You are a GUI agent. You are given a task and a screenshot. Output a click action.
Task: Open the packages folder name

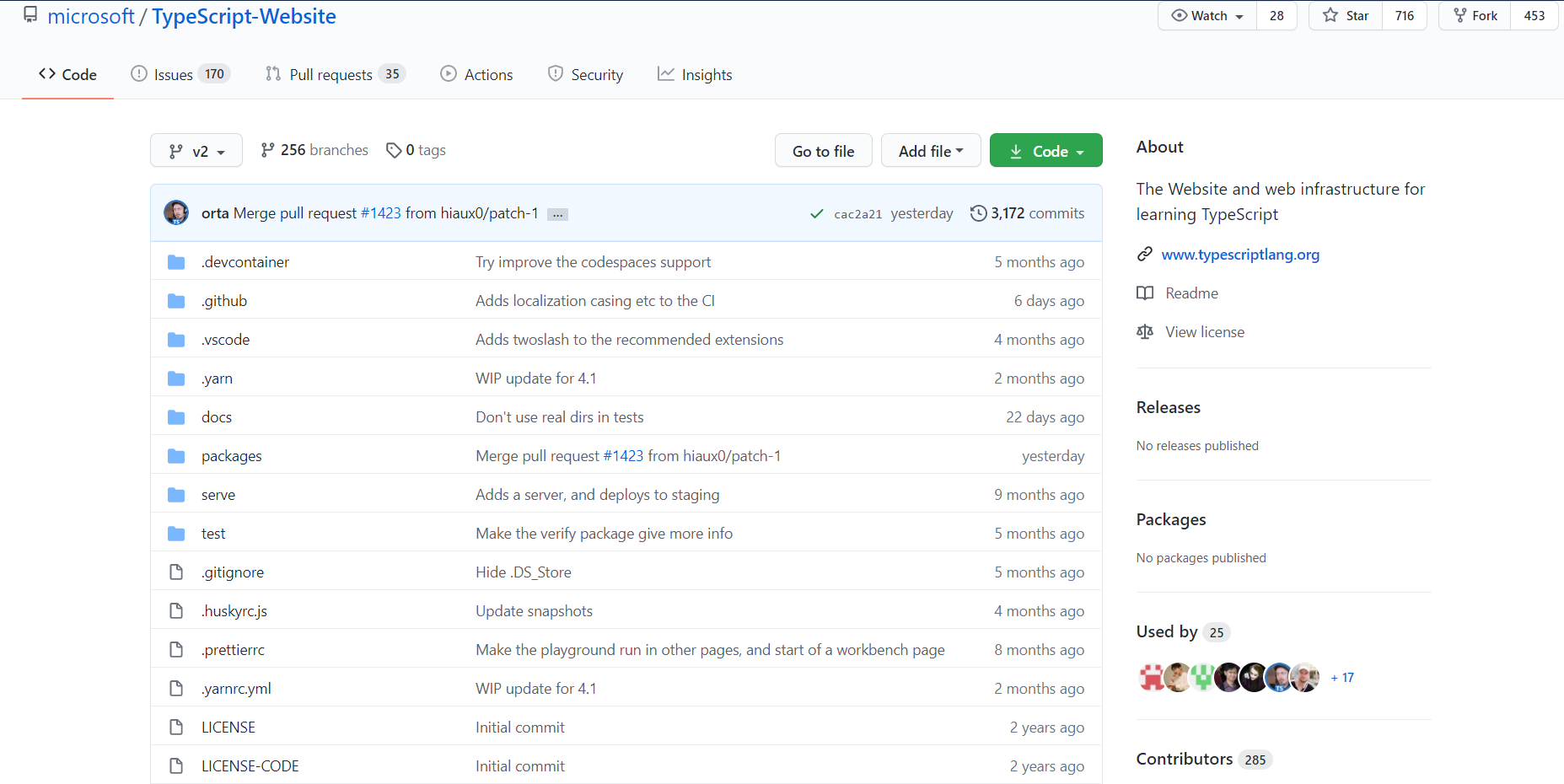point(231,456)
